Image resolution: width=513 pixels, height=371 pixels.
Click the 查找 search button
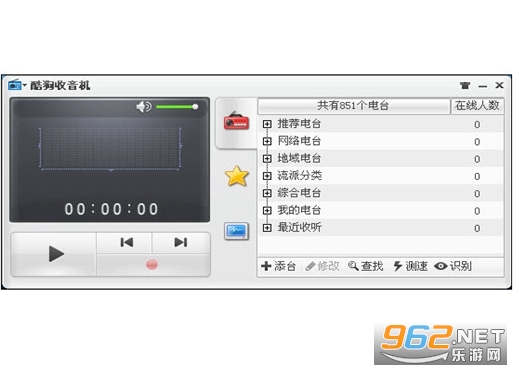tap(366, 266)
